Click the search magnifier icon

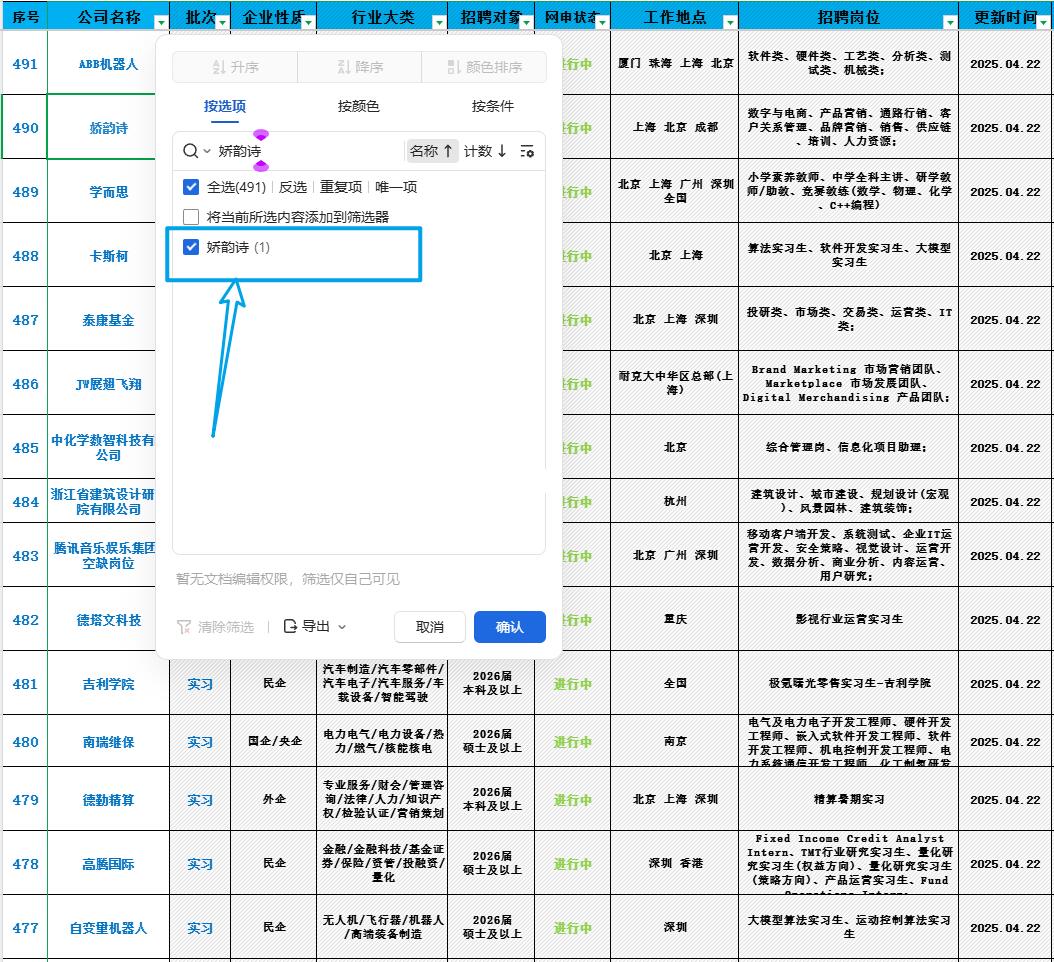190,151
